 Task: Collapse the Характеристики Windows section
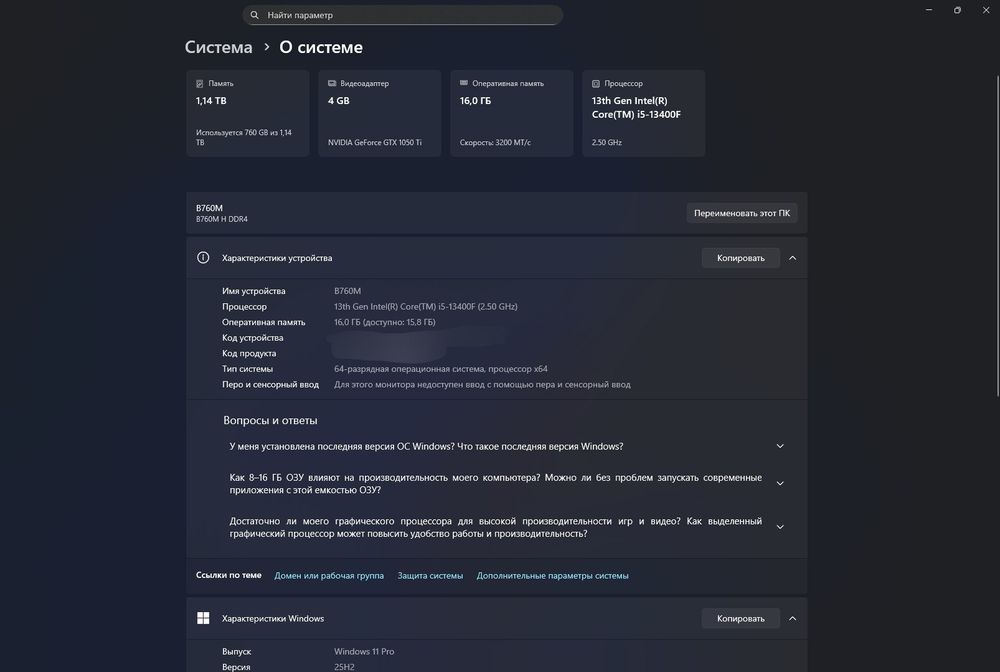pyautogui.click(x=793, y=618)
